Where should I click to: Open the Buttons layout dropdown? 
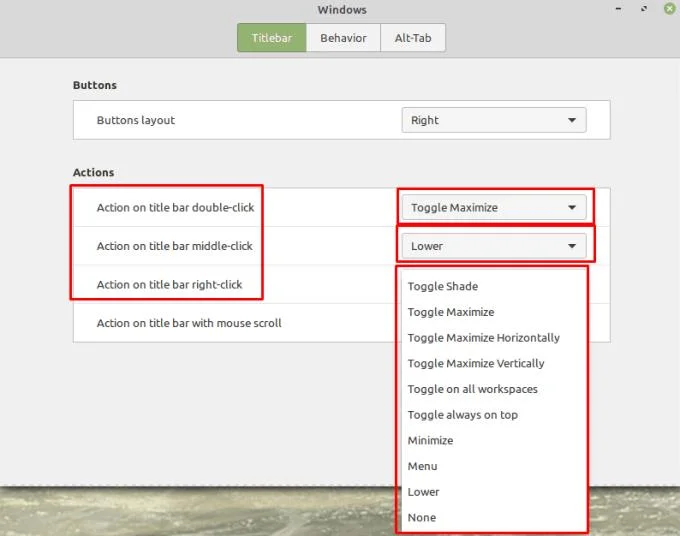tap(494, 120)
